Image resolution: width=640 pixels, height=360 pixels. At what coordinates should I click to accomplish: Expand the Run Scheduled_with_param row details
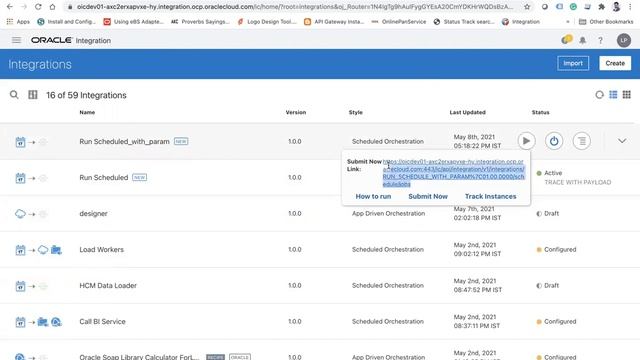(622, 141)
